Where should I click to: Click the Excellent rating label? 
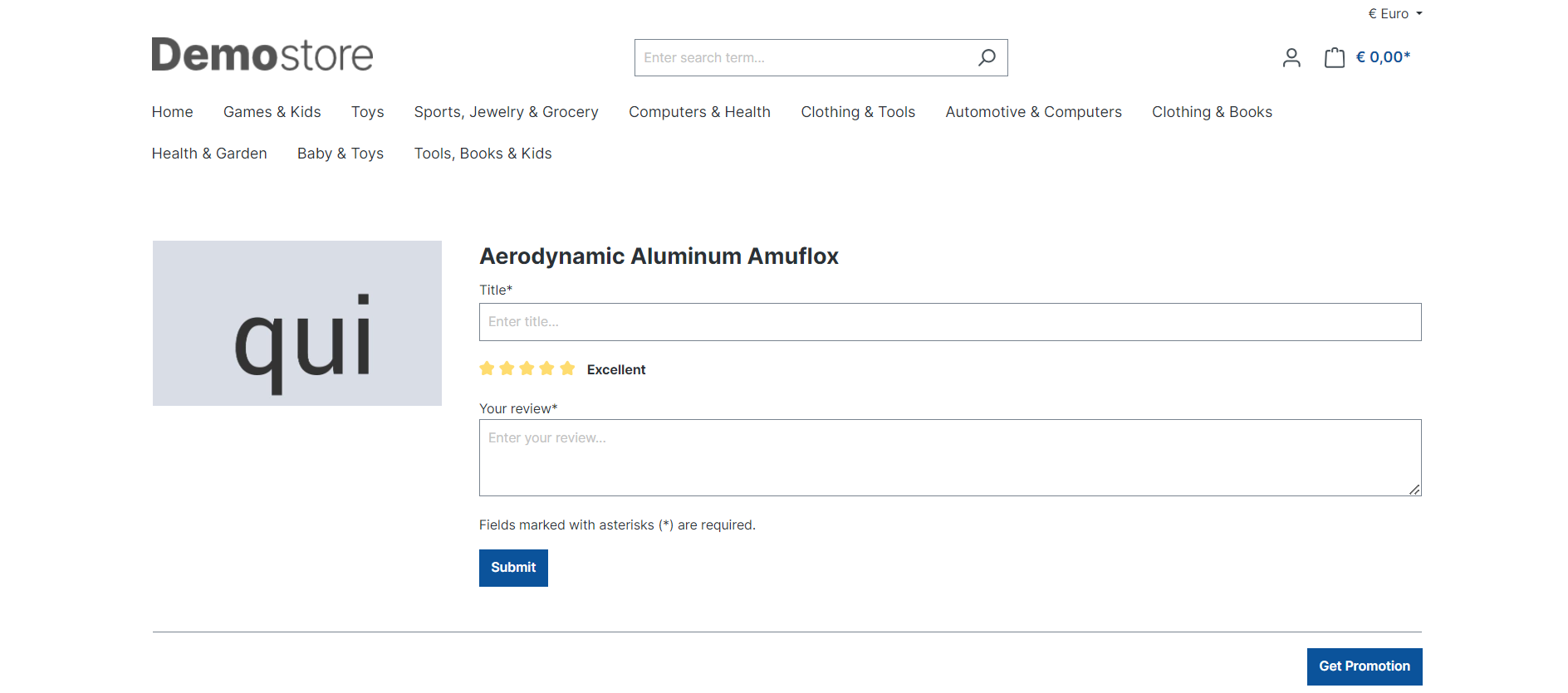tap(616, 369)
